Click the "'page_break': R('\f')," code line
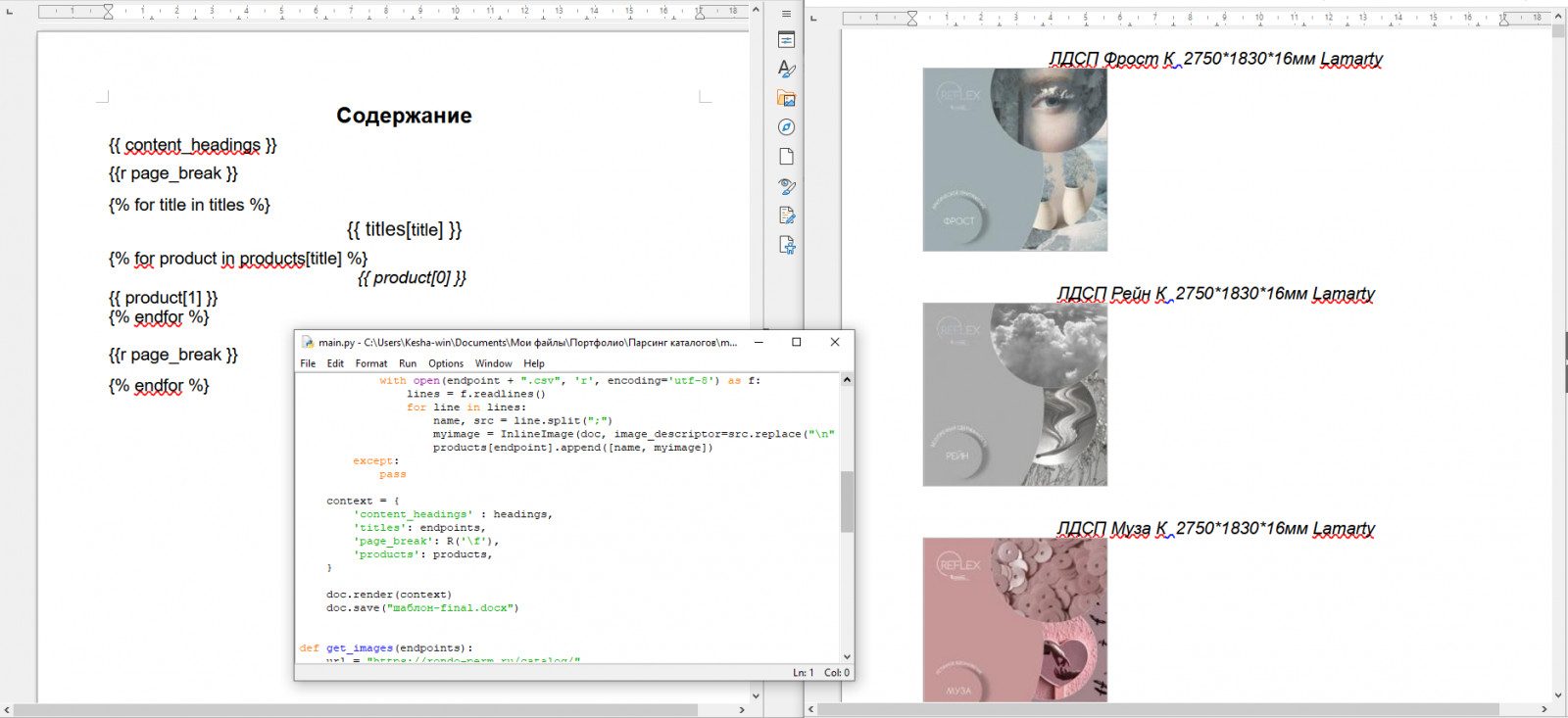Image resolution: width=1568 pixels, height=718 pixels. coord(426,542)
